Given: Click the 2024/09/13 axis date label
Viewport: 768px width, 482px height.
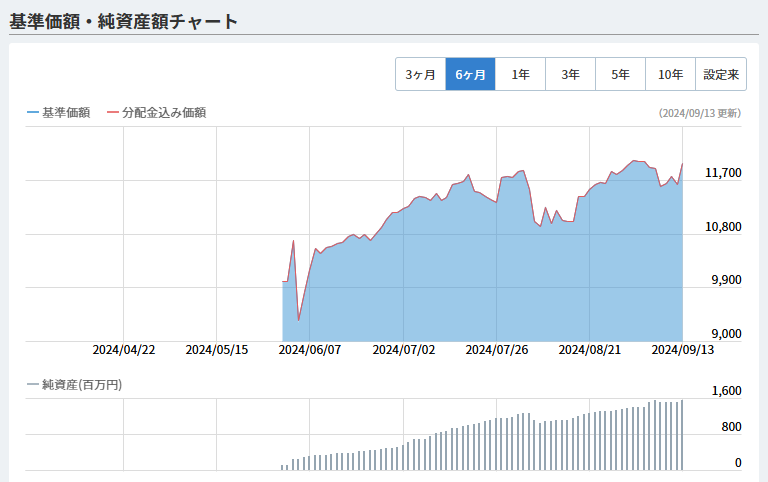Looking at the screenshot, I should tap(683, 350).
